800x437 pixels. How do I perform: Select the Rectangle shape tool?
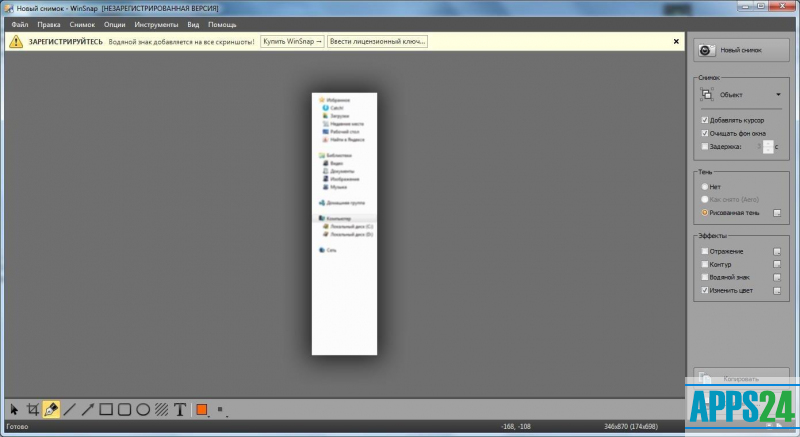pos(106,409)
